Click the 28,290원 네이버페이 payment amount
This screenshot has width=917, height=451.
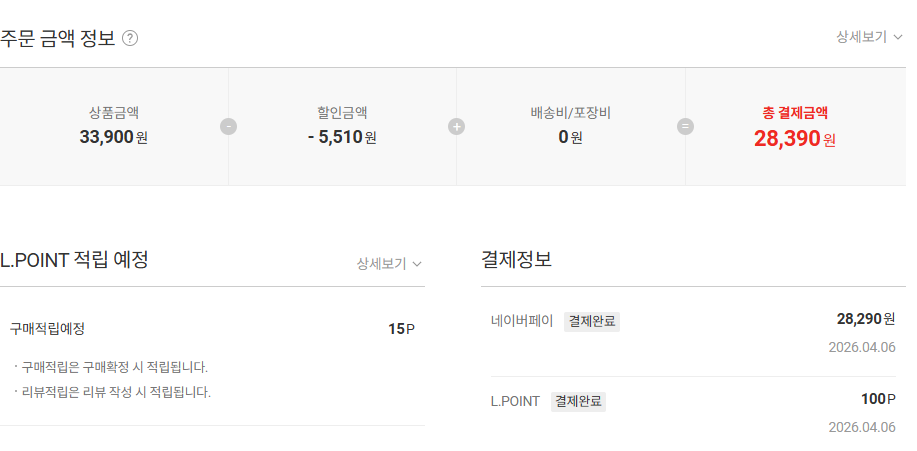[865, 319]
